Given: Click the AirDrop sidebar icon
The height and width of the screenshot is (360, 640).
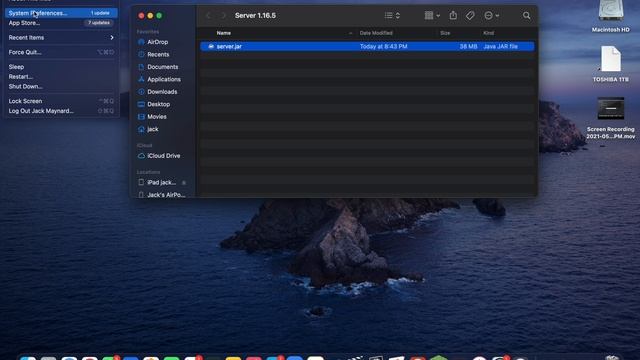Looking at the screenshot, I should pyautogui.click(x=141, y=42).
